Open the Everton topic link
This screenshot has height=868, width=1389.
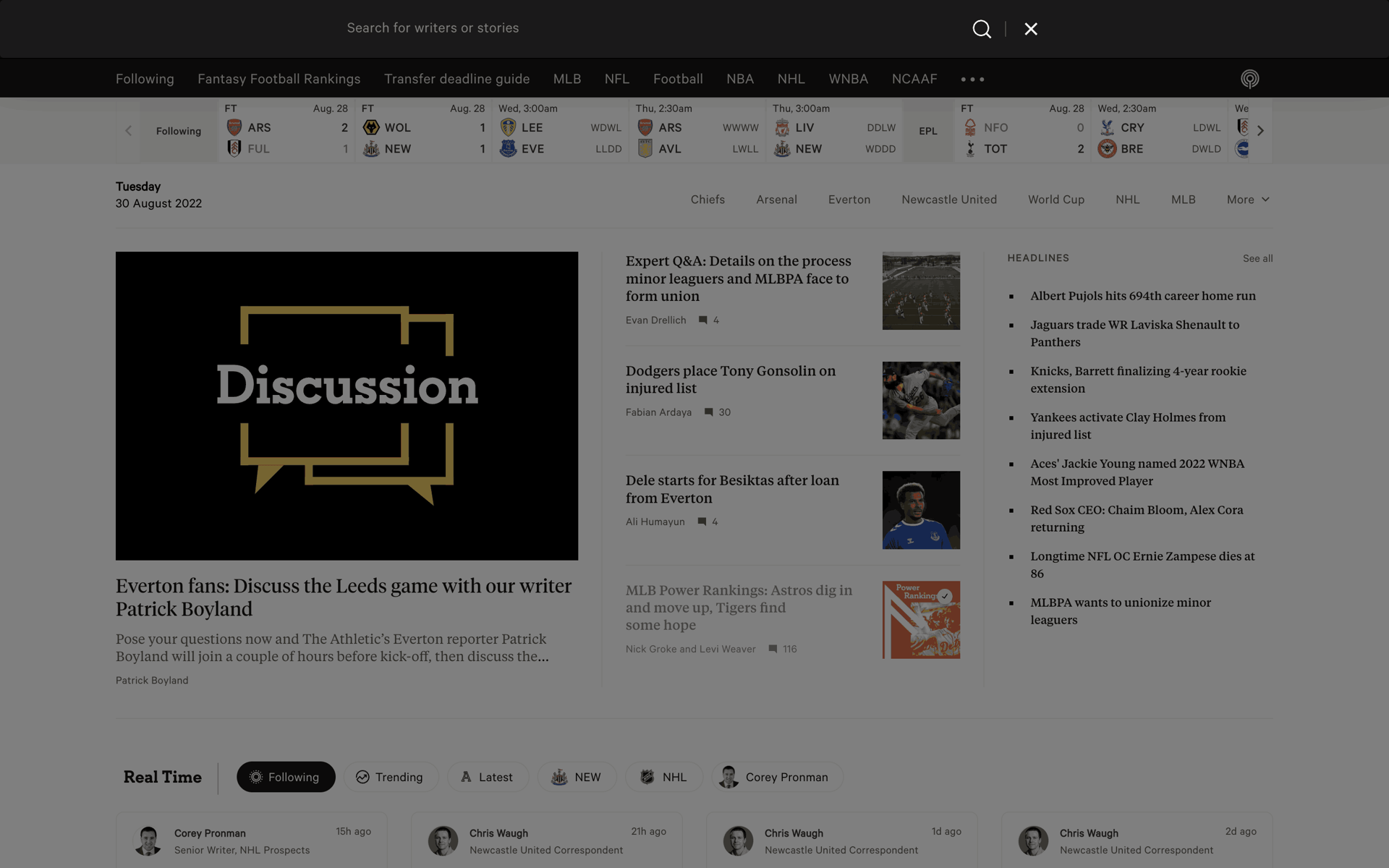point(849,200)
